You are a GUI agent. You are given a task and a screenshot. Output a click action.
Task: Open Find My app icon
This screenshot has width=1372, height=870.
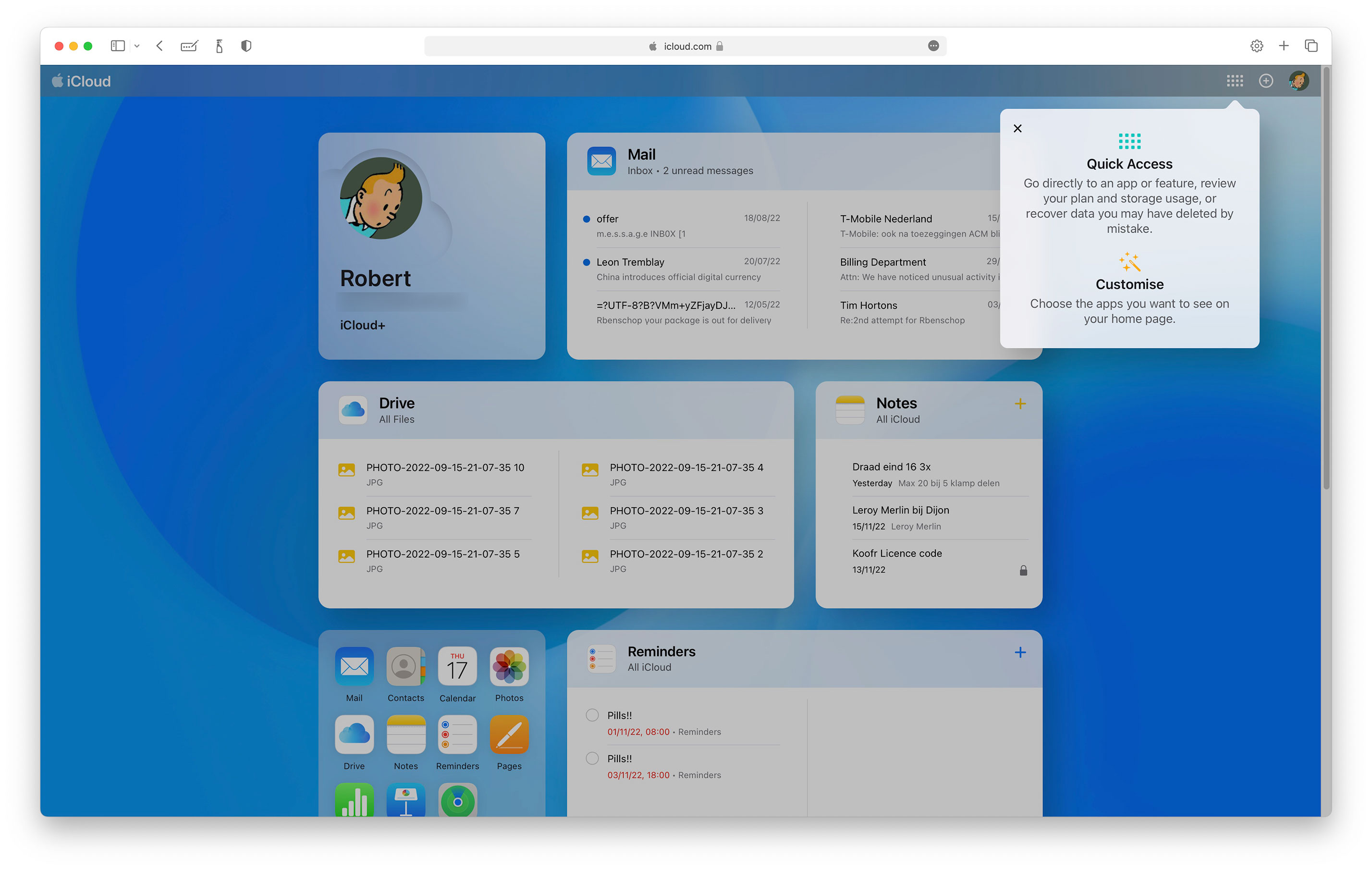[x=457, y=799]
